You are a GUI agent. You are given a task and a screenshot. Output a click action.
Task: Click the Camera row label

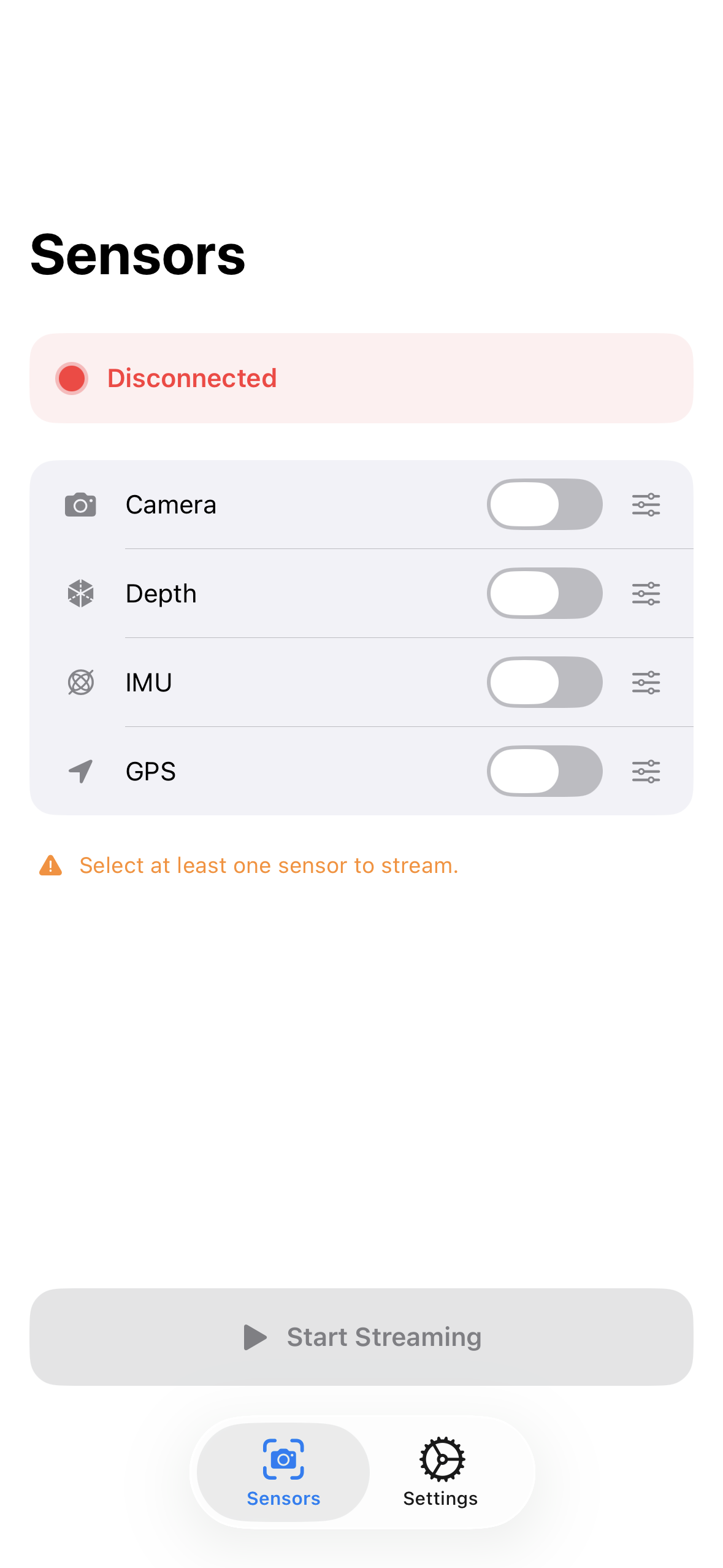(x=170, y=505)
